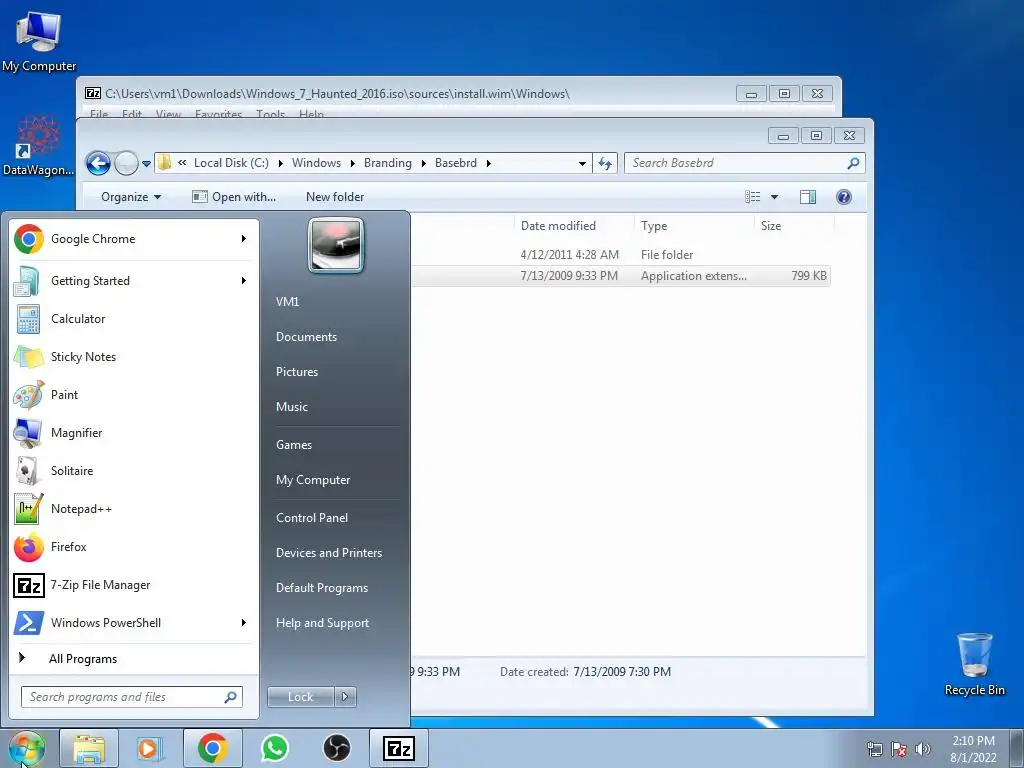Image resolution: width=1024 pixels, height=768 pixels.
Task: Toggle the preview pane button
Action: tap(808, 197)
